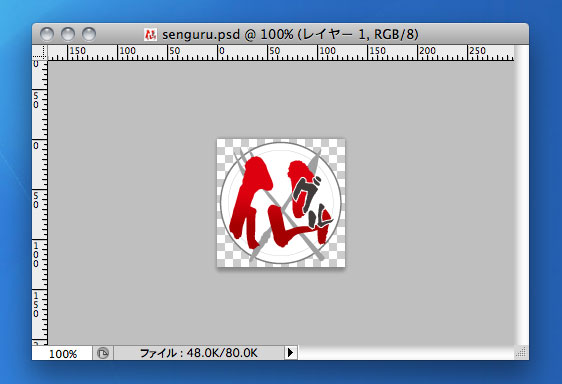The width and height of the screenshot is (562, 384).
Task: Close the senguru.psd document window
Action: click(x=47, y=34)
